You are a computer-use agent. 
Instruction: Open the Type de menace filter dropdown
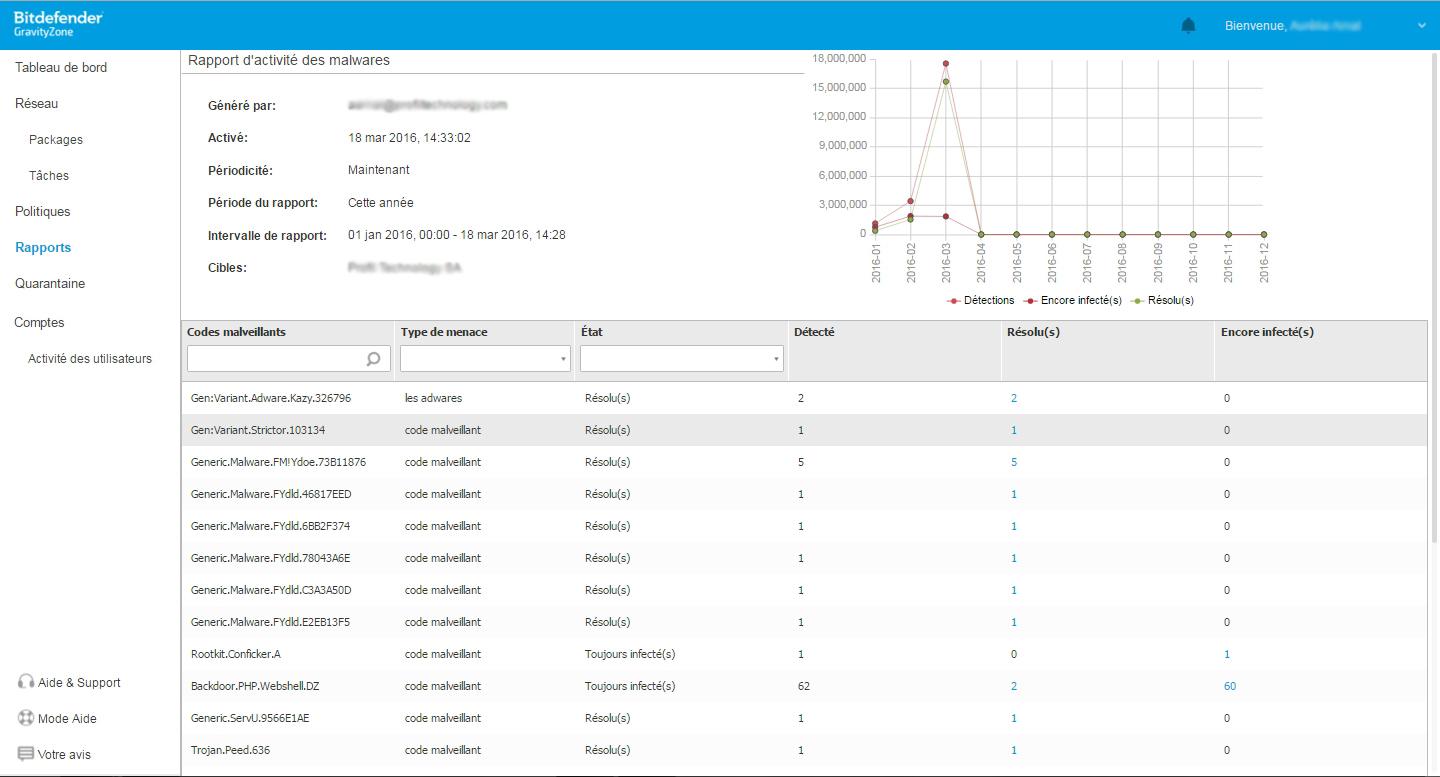485,359
